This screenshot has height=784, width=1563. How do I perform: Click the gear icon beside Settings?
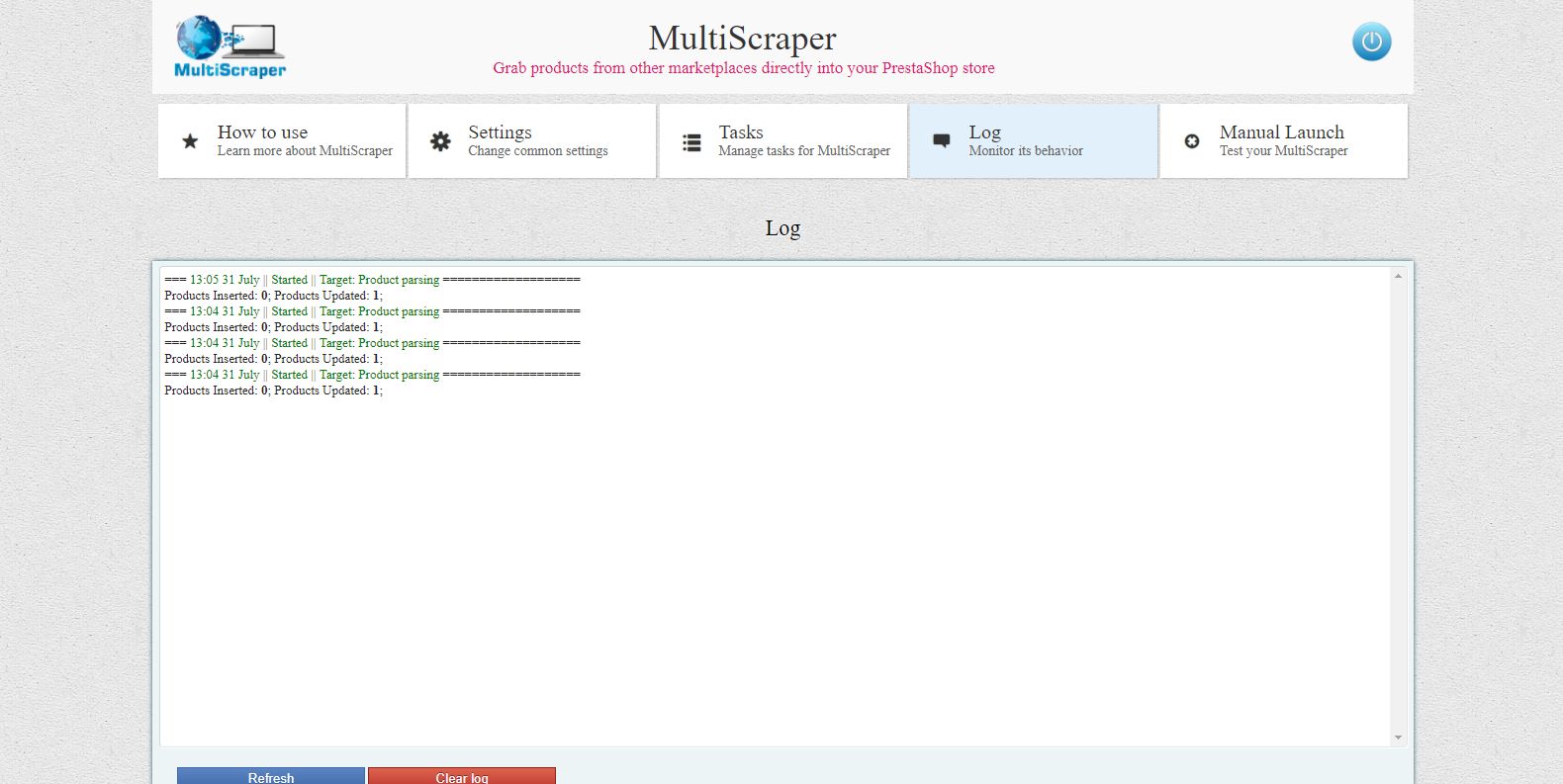(440, 141)
